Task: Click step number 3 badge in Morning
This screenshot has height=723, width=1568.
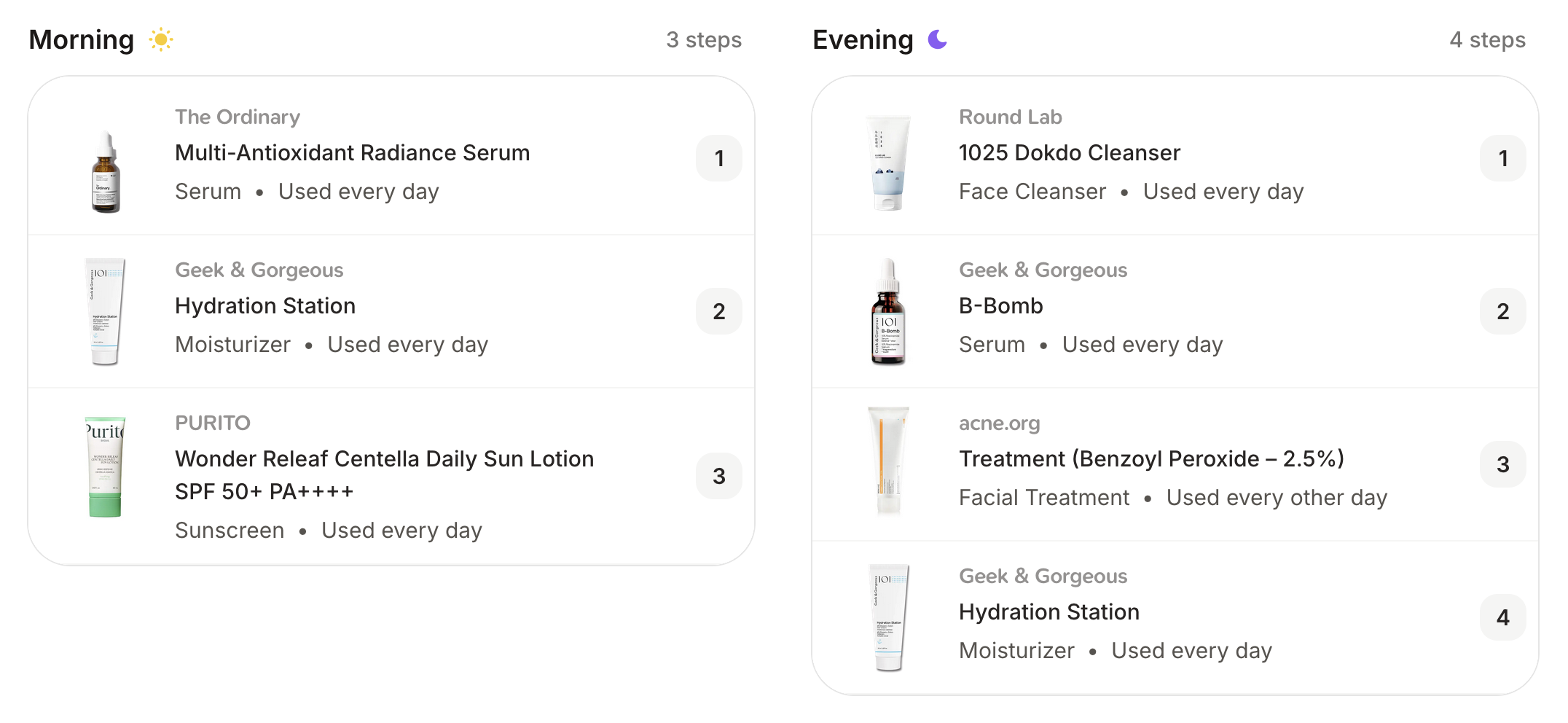Action: click(x=719, y=476)
